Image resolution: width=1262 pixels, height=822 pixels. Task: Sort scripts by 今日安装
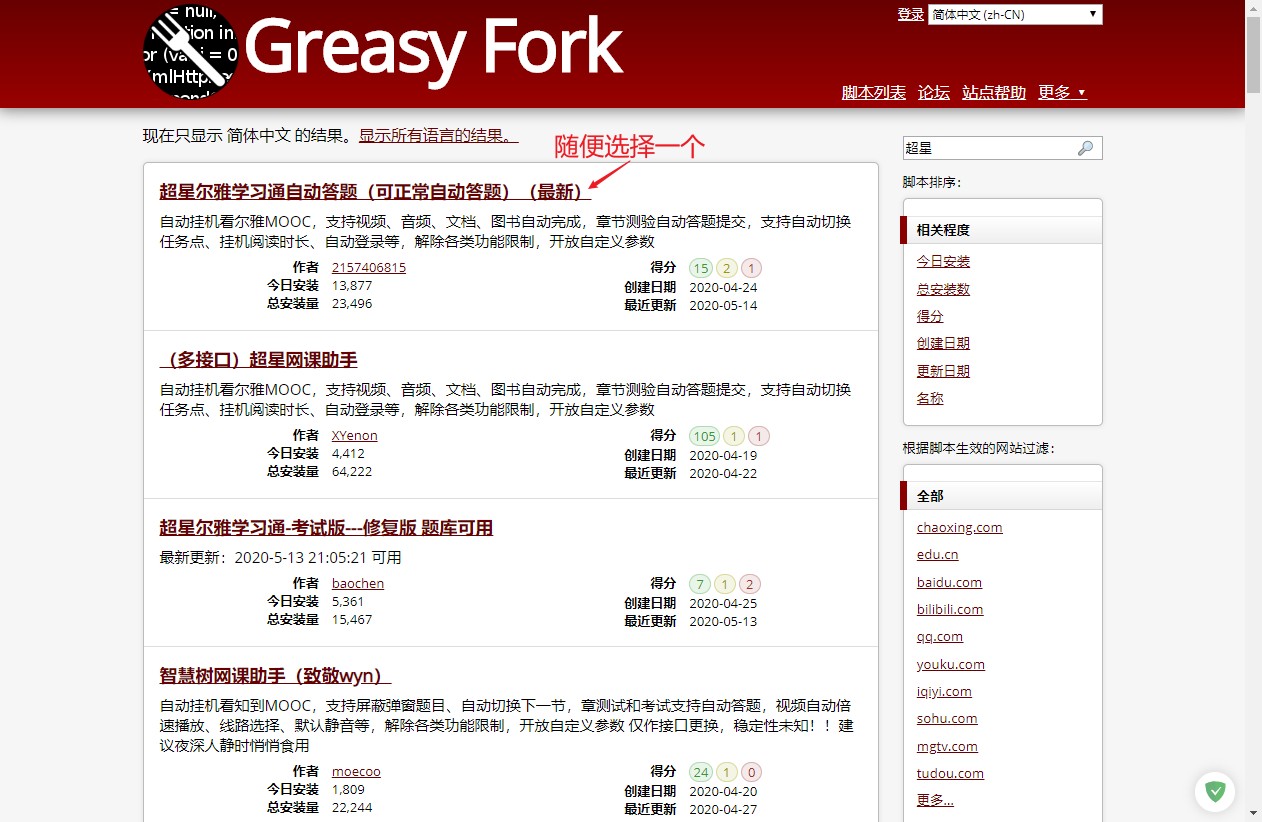tap(943, 261)
